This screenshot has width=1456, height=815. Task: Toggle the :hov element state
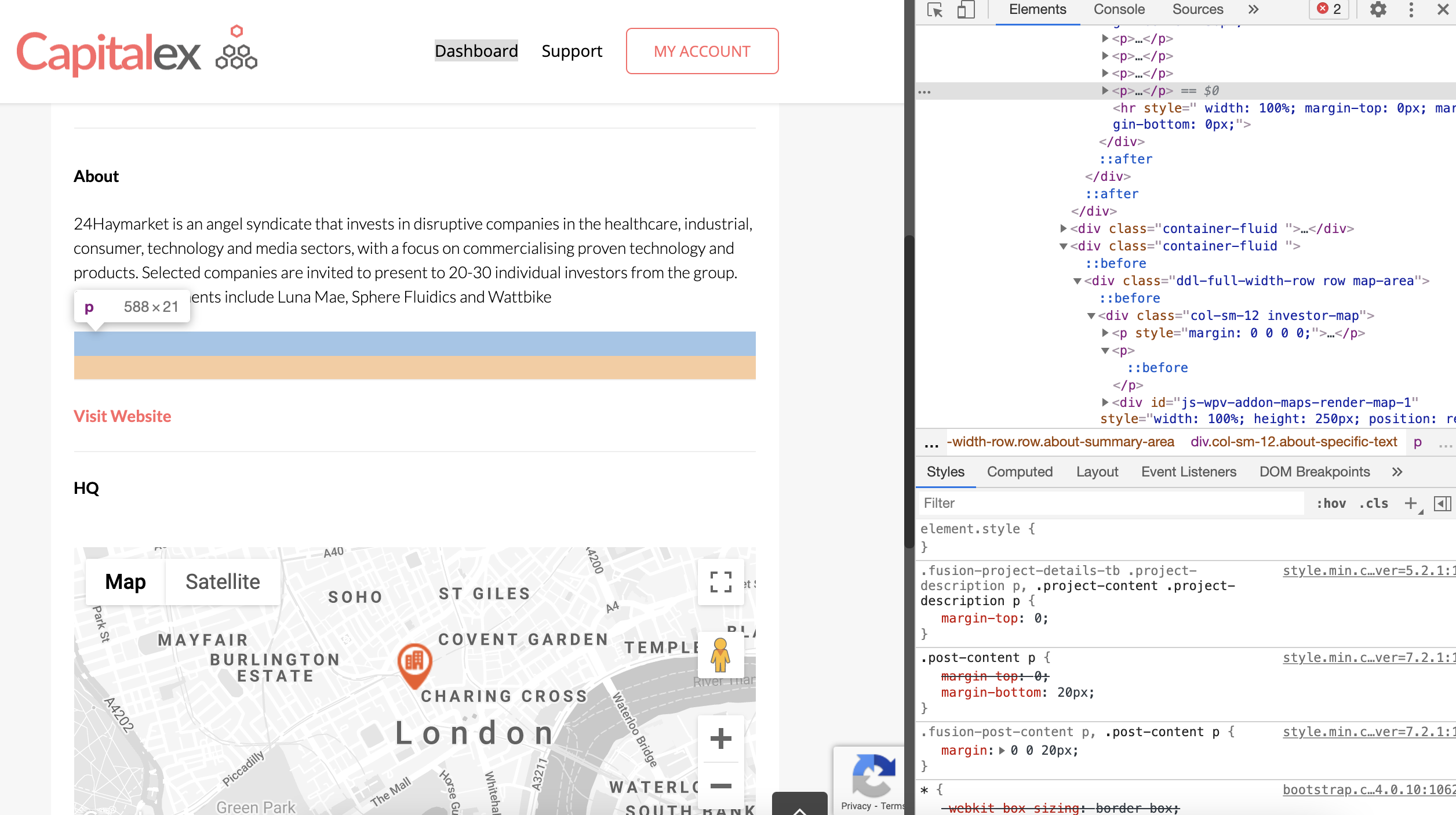click(1331, 503)
